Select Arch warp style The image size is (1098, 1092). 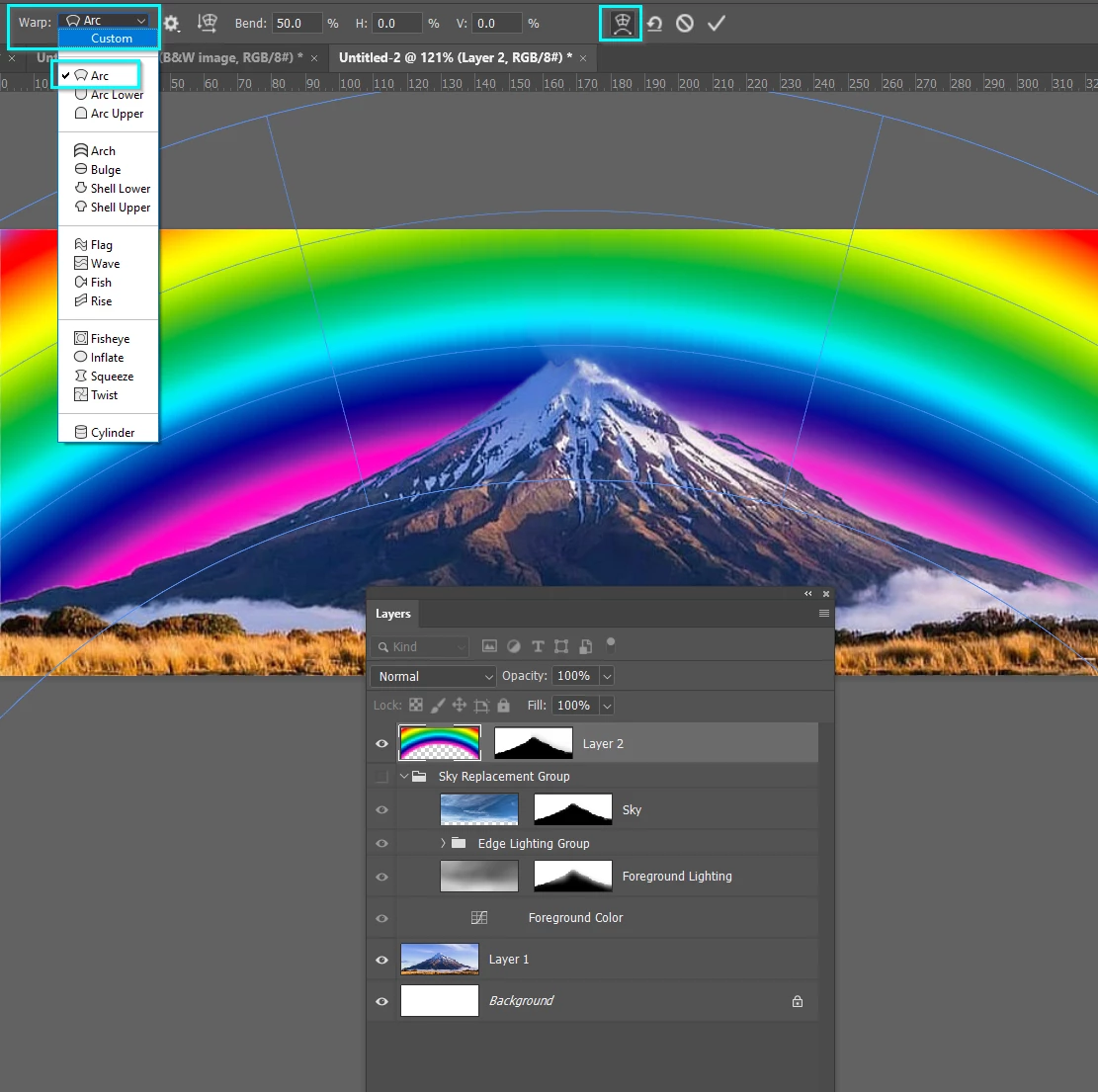[109, 150]
